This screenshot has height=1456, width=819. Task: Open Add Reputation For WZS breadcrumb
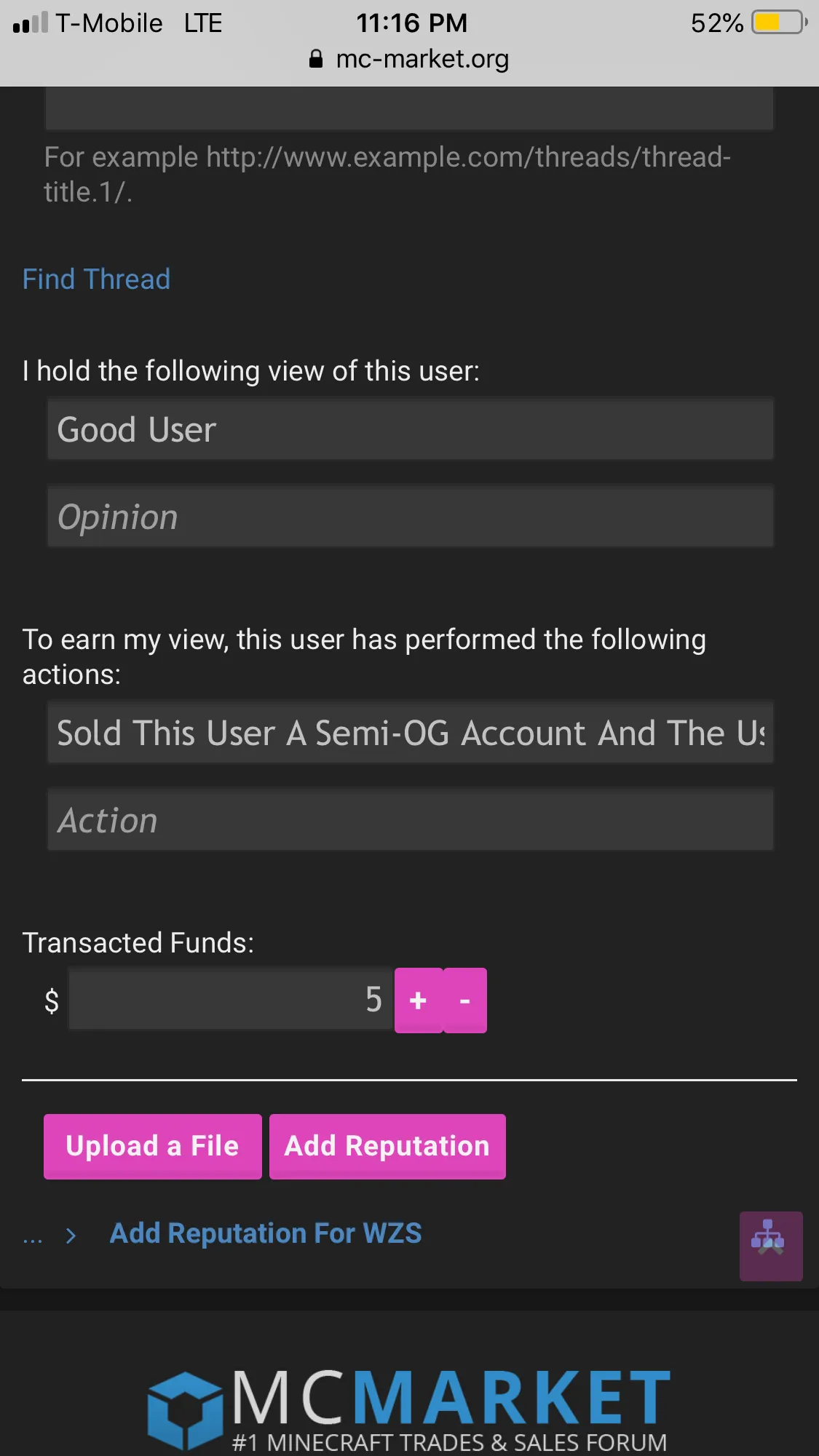[266, 1234]
